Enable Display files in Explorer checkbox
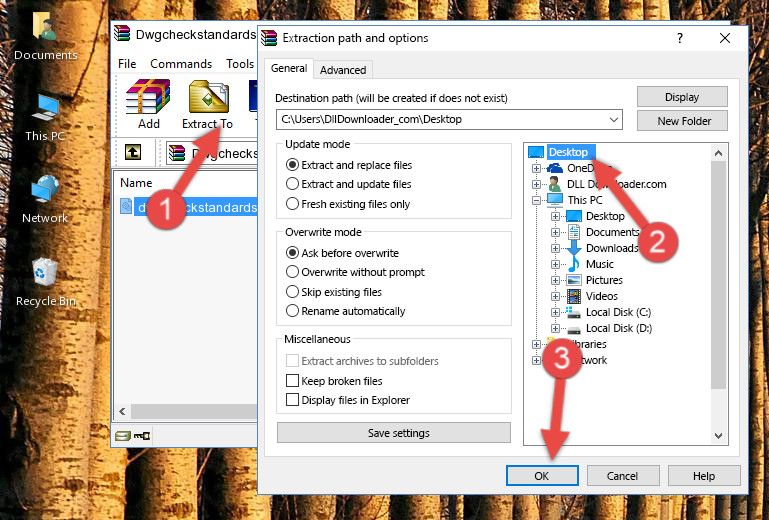769x520 pixels. point(292,400)
